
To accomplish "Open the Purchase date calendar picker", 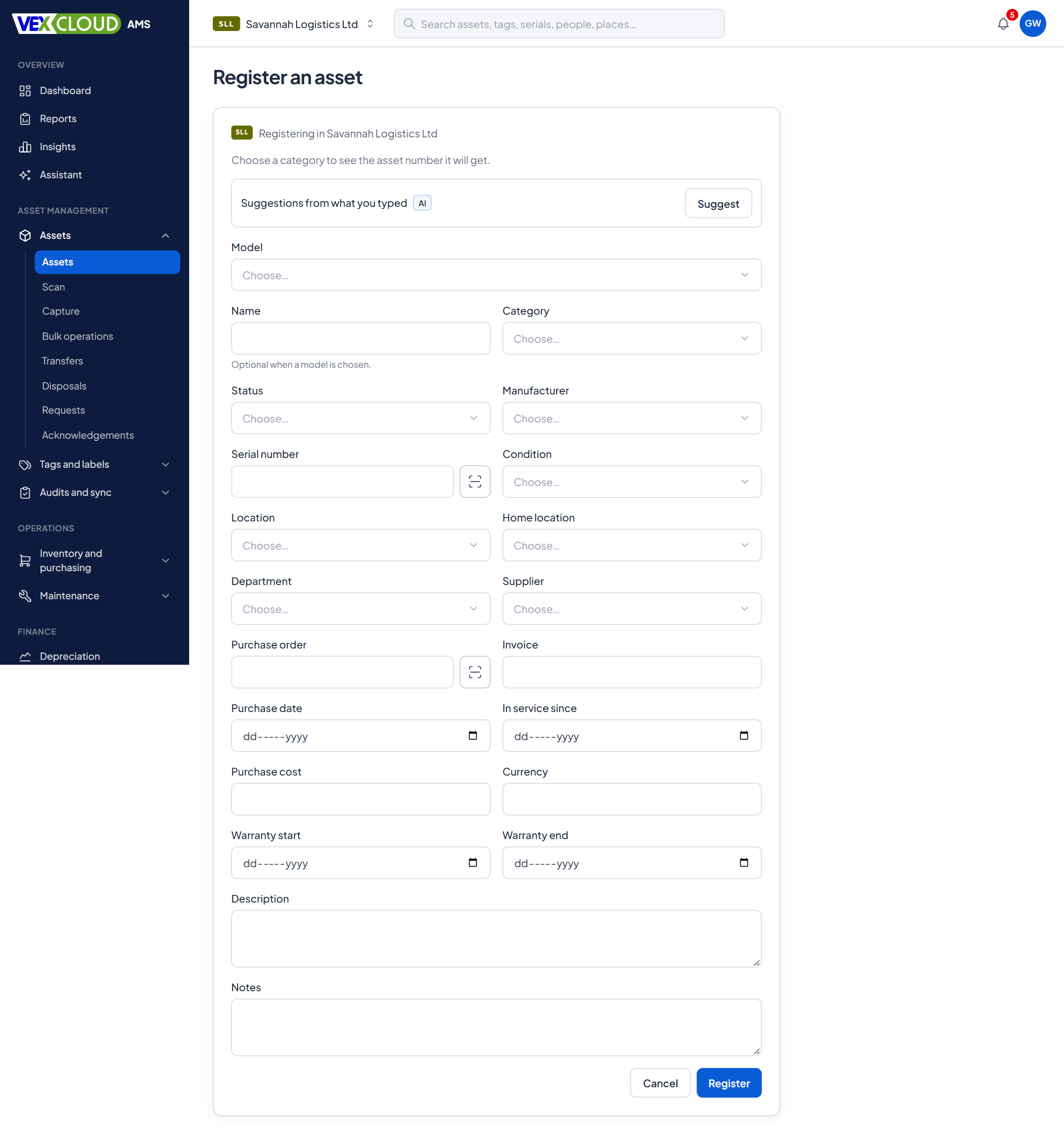I will tap(472, 735).
